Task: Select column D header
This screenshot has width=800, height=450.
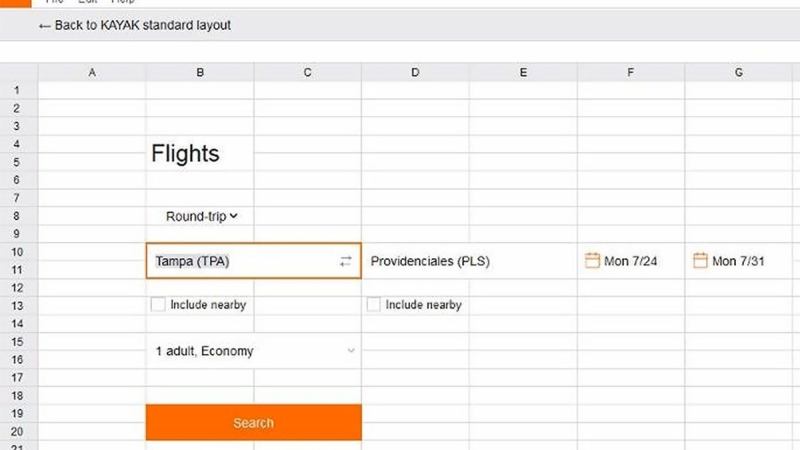Action: 415,72
